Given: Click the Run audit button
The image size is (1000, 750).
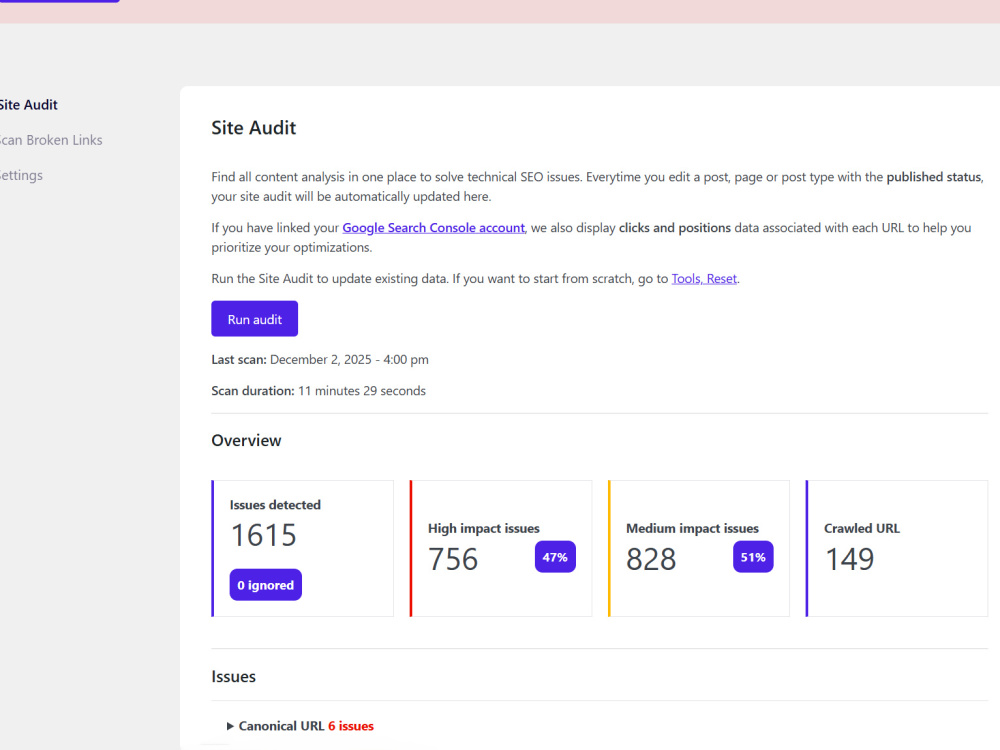Looking at the screenshot, I should tap(254, 319).
